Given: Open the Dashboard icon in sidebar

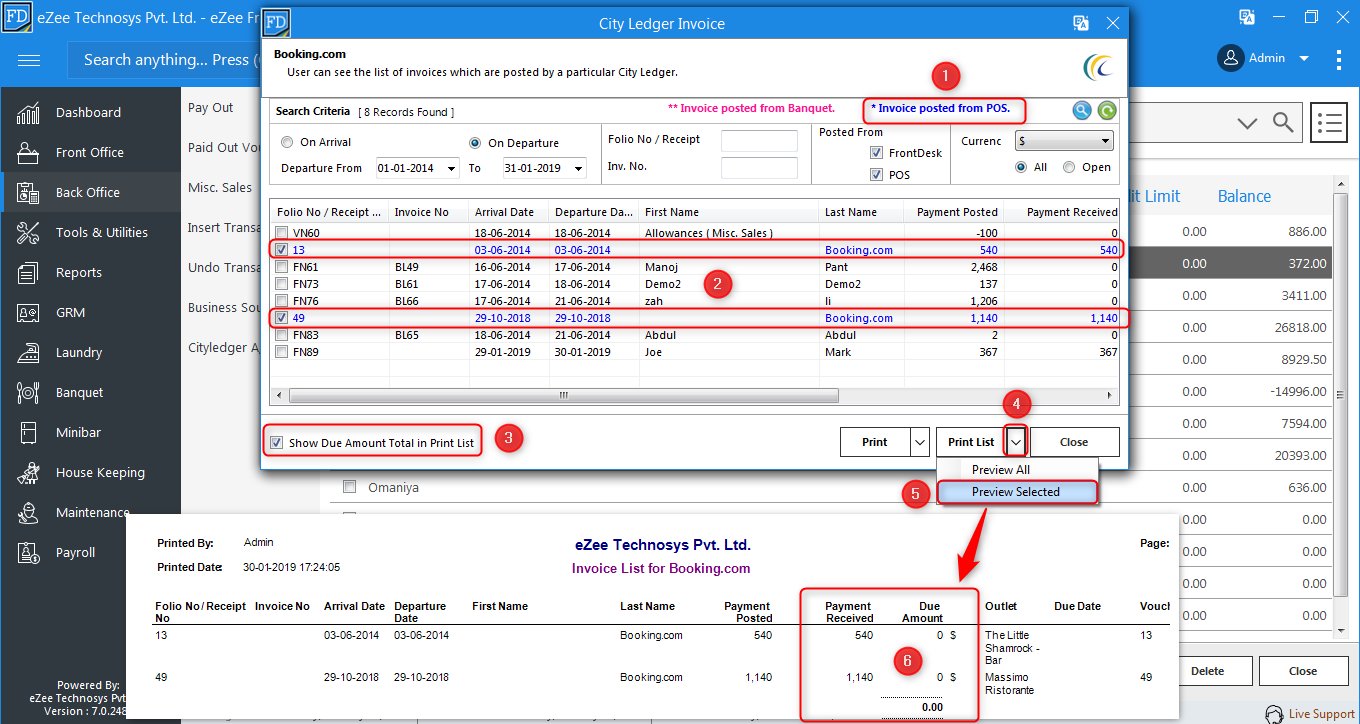Looking at the screenshot, I should point(28,113).
